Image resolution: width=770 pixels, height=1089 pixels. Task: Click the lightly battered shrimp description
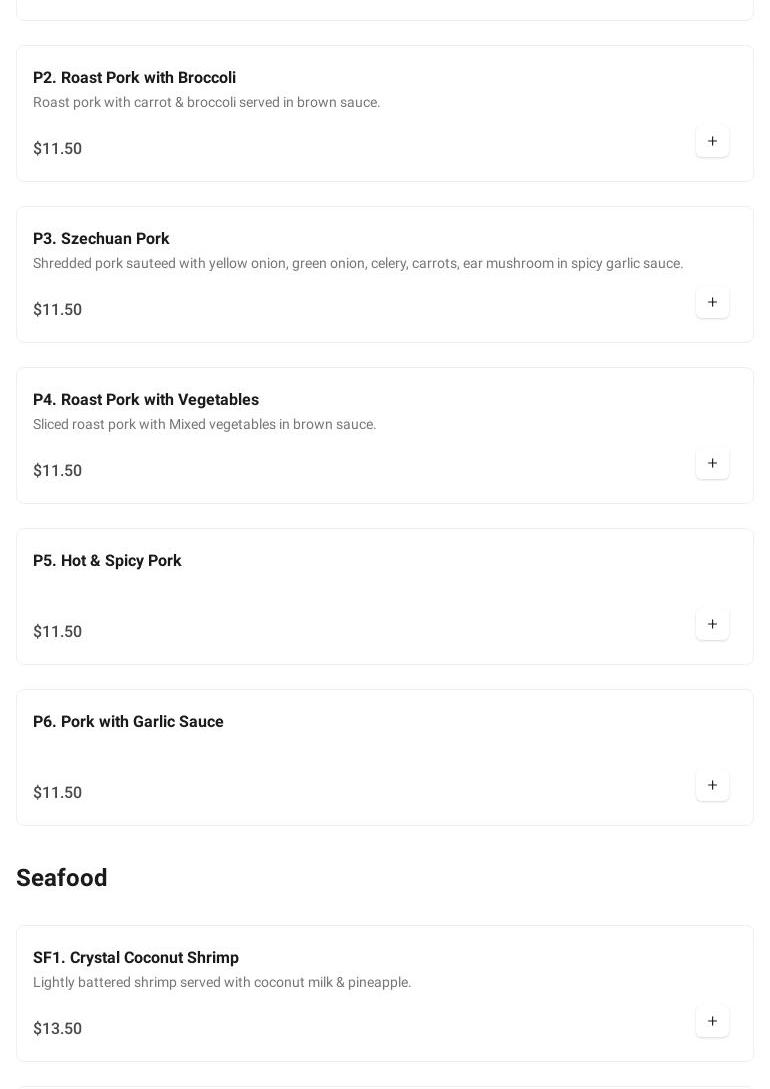click(222, 983)
